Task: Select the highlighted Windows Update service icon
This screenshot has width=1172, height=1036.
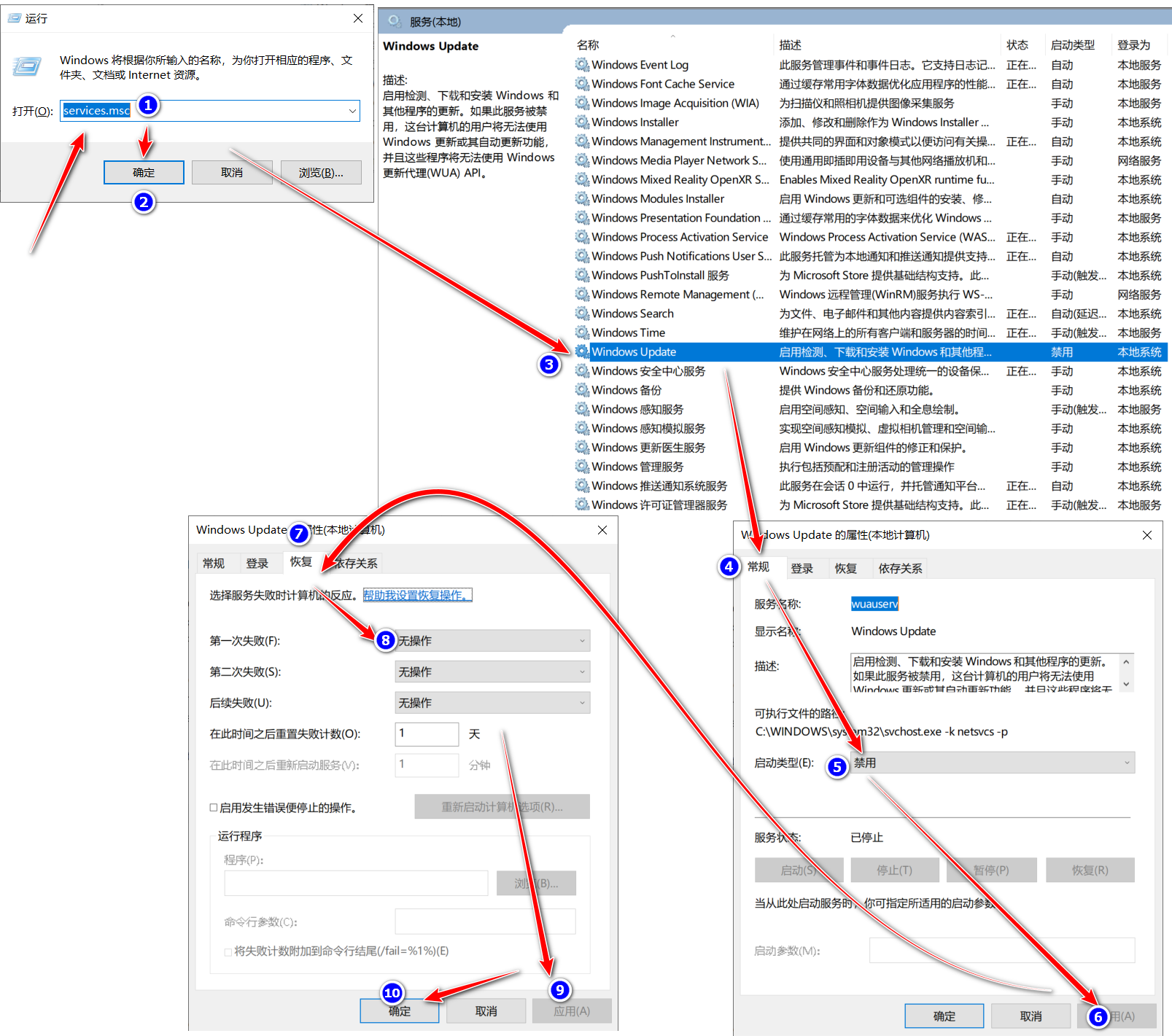Action: pos(582,352)
